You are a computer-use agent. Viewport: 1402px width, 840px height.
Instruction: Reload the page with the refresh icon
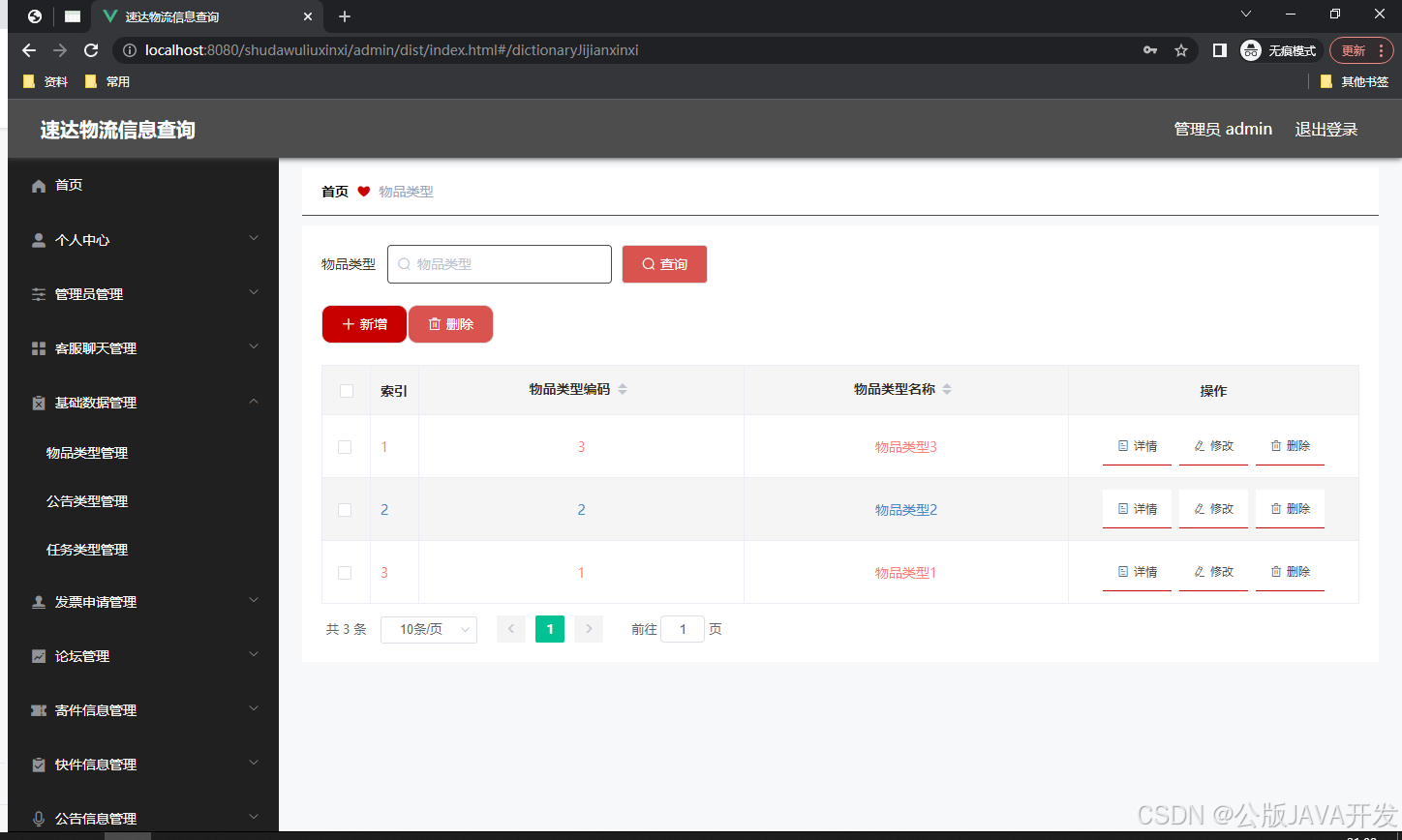(91, 50)
